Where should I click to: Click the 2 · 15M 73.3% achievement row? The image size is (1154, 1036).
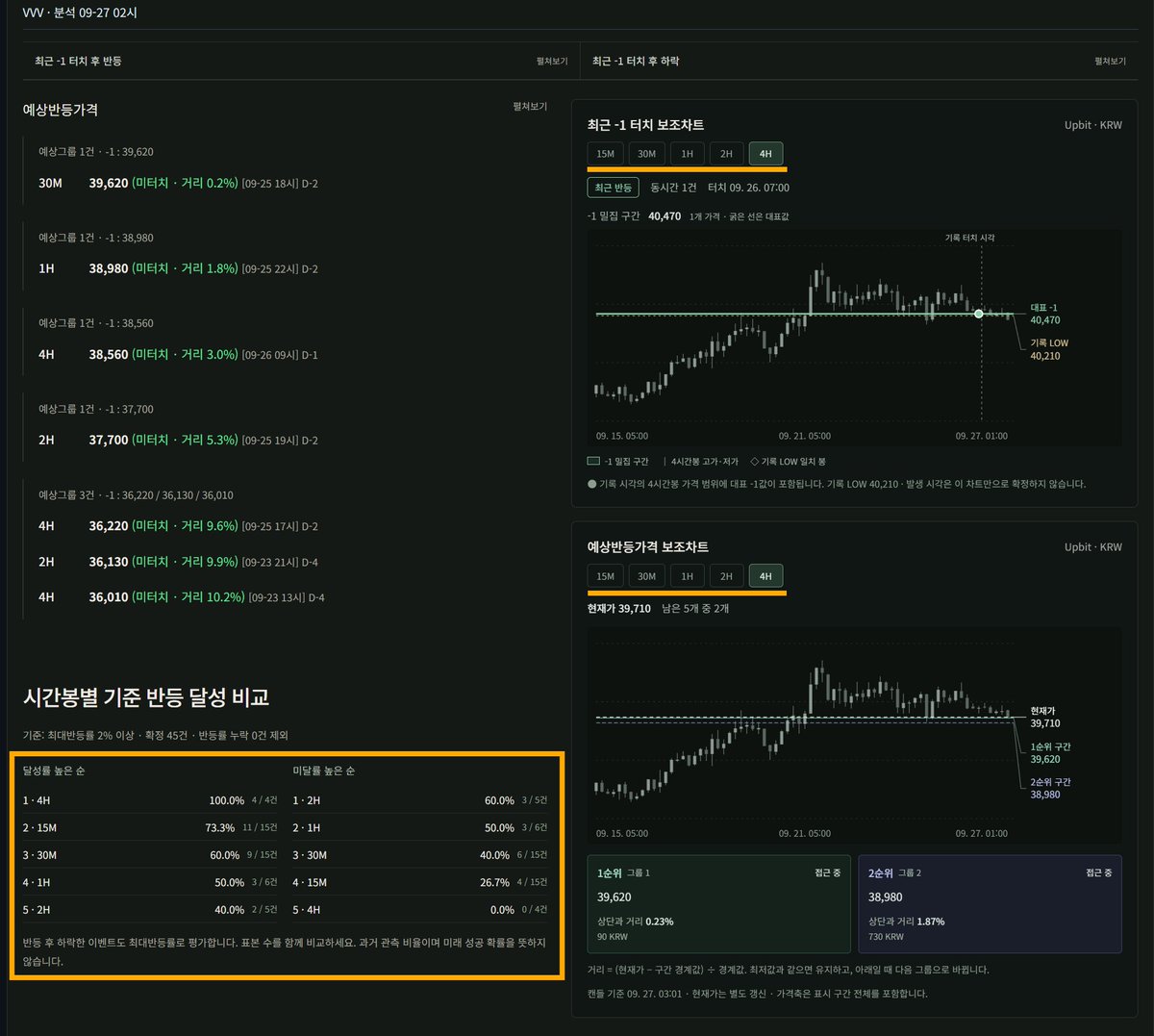point(150,828)
